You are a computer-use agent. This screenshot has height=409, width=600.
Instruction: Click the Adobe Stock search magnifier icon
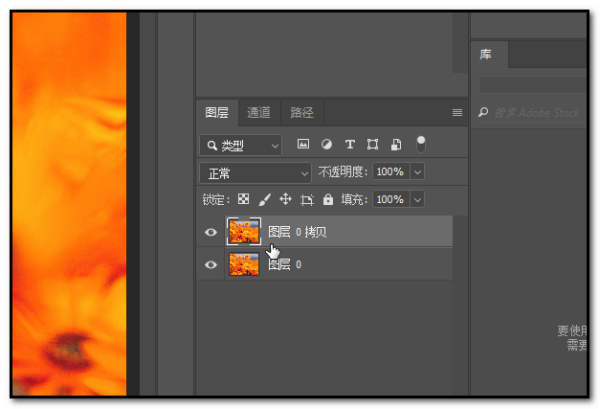[x=483, y=112]
